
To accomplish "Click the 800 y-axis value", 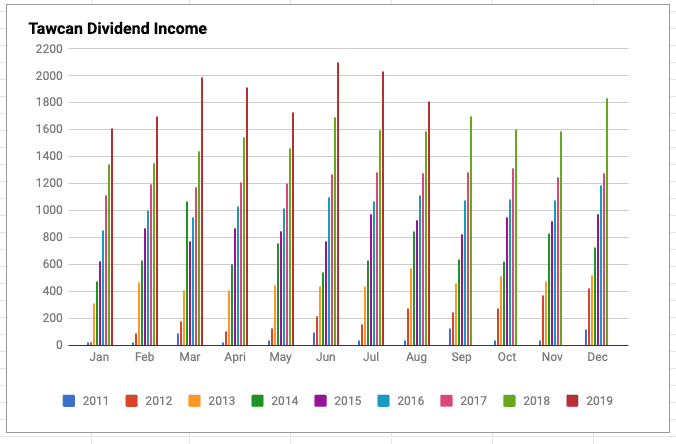I will pyautogui.click(x=53, y=238).
